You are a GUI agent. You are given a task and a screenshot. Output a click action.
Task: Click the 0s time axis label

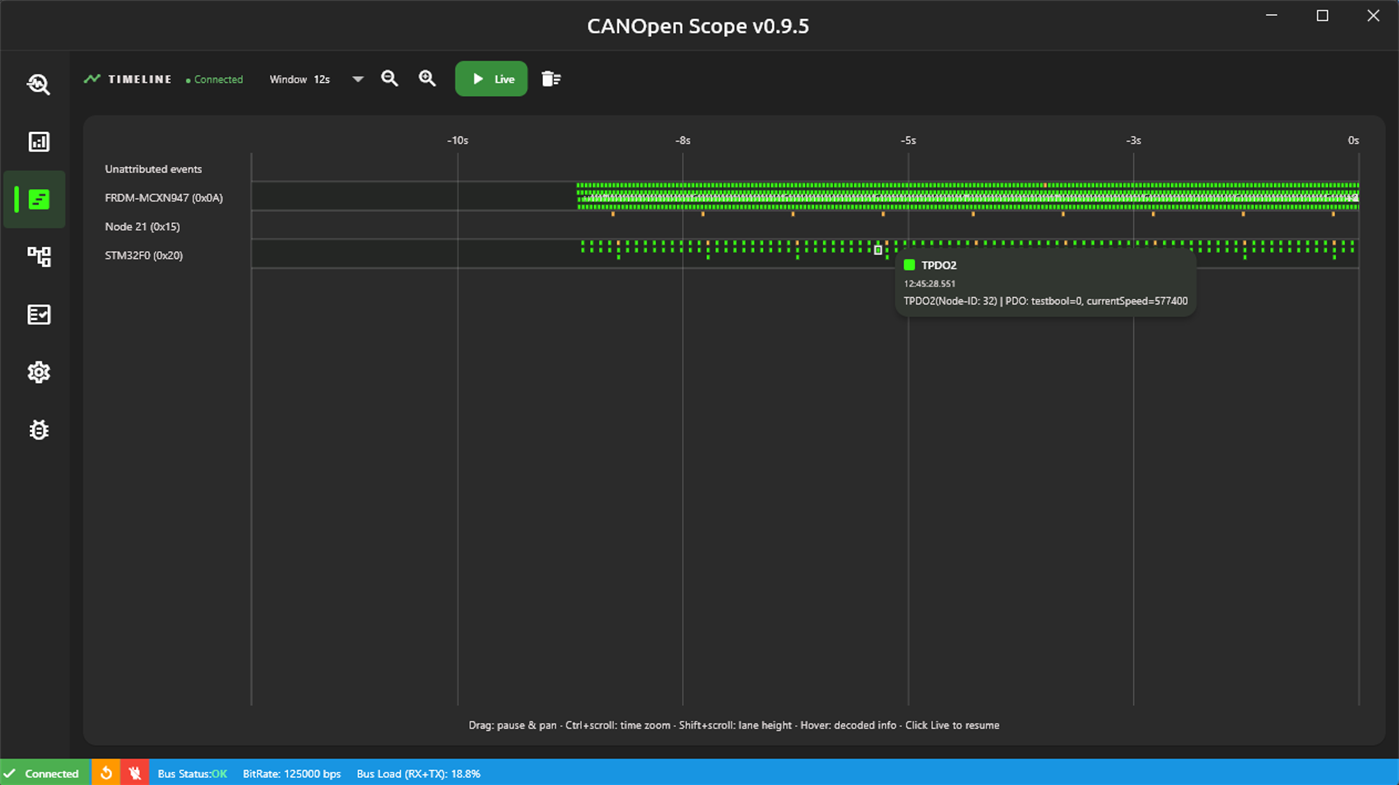pos(1353,141)
